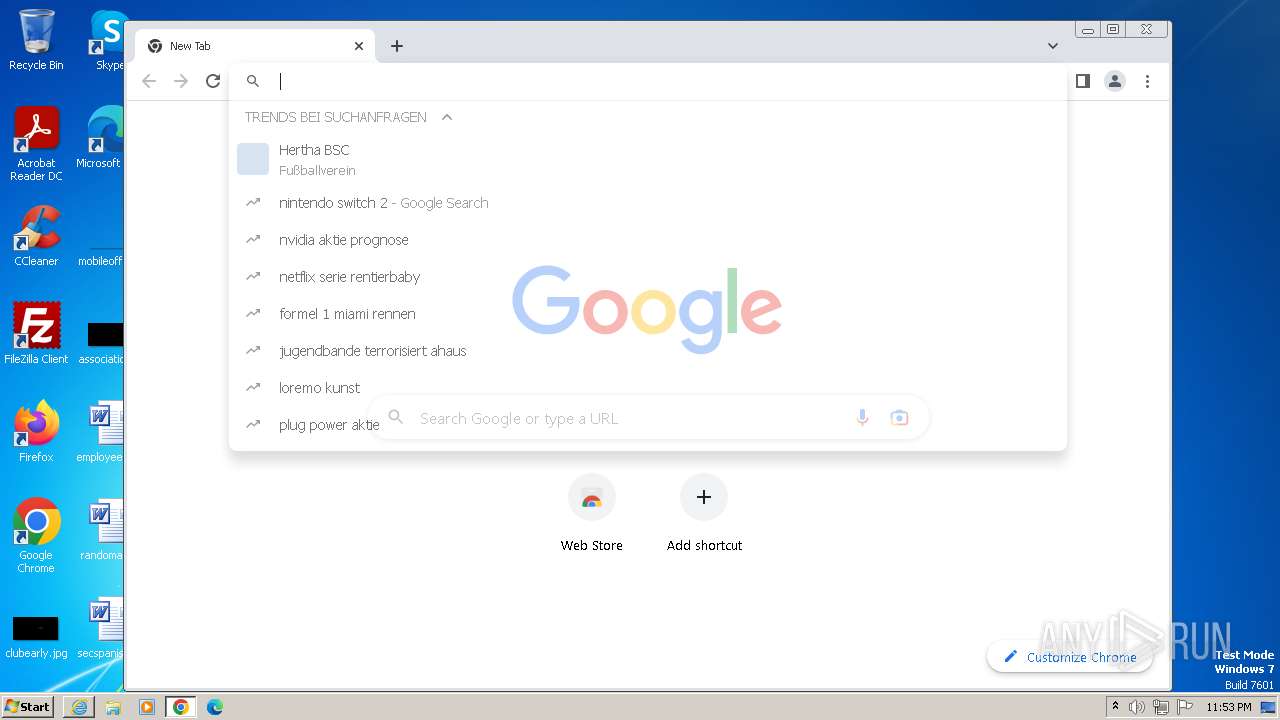Image resolution: width=1280 pixels, height=720 pixels.
Task: Click the Action Center flag icon
Action: [1186, 707]
